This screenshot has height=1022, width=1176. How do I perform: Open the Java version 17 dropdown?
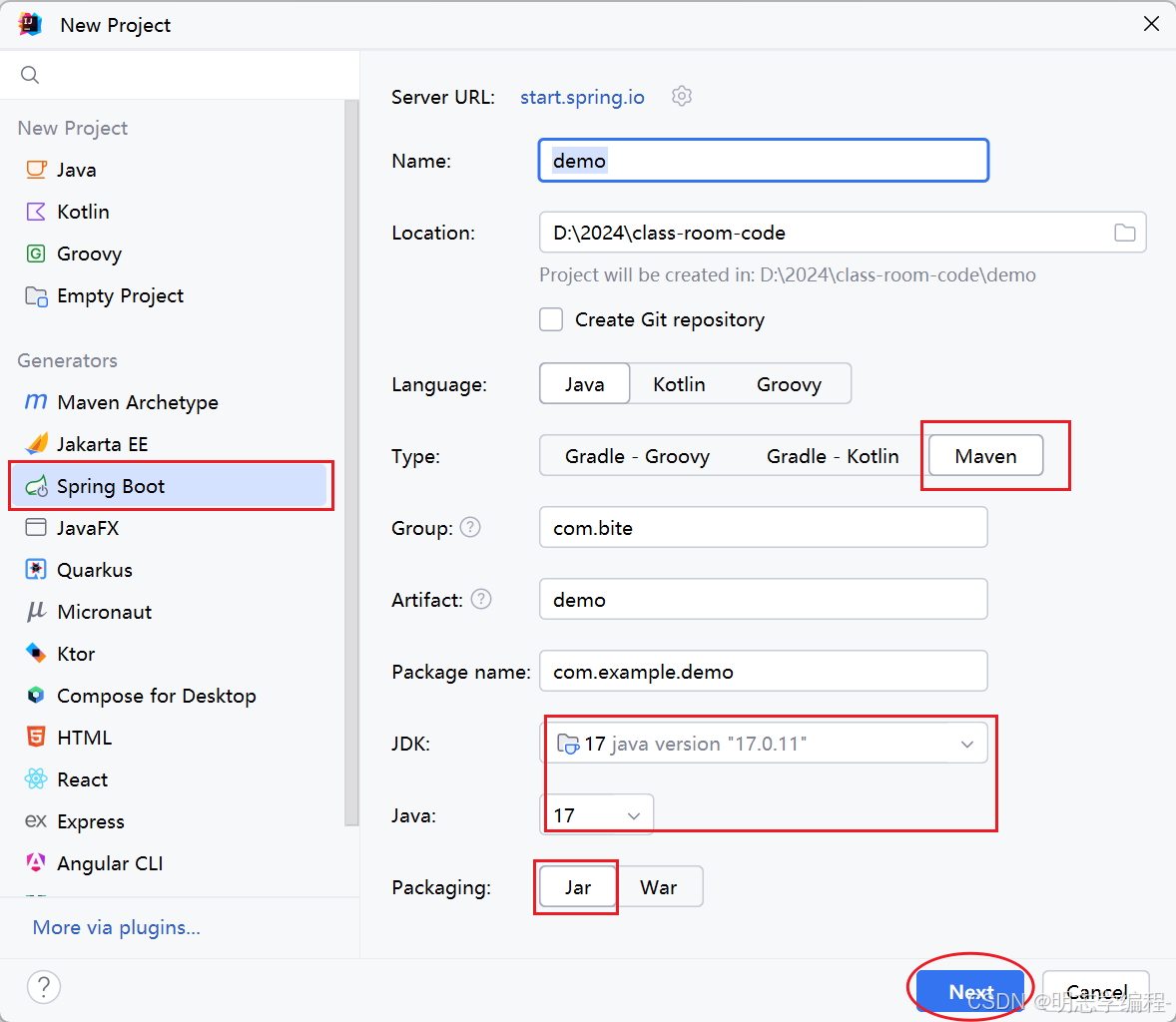596,815
